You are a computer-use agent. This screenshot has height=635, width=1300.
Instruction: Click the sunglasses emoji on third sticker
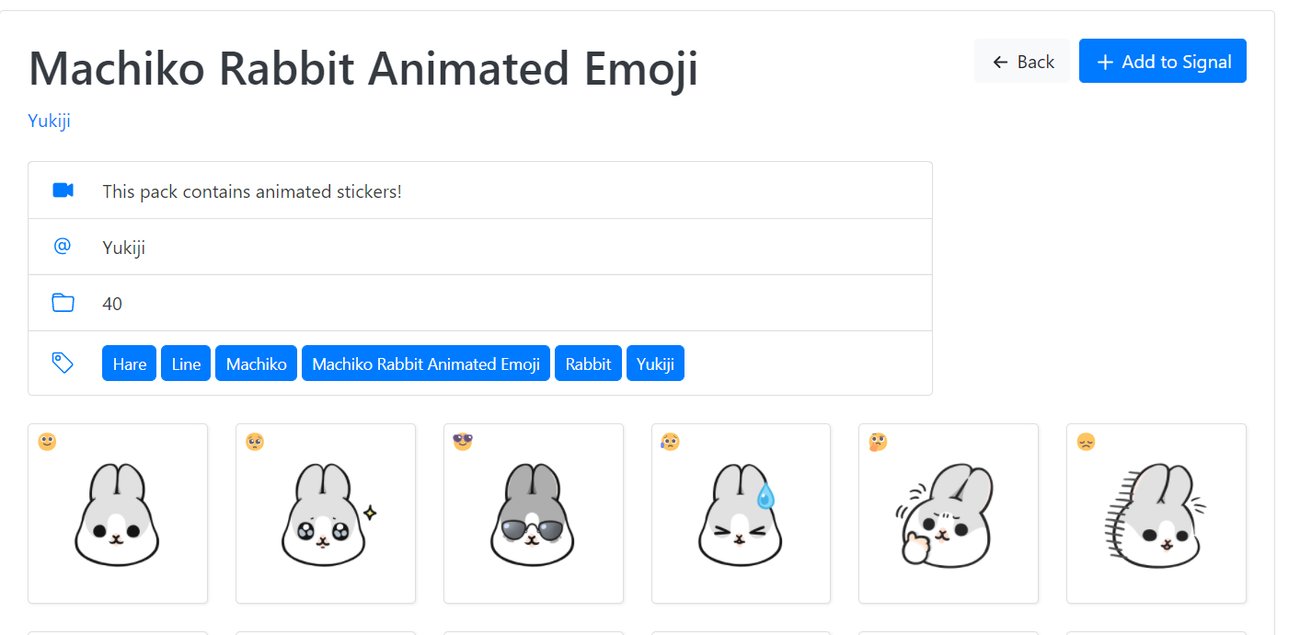(x=463, y=441)
